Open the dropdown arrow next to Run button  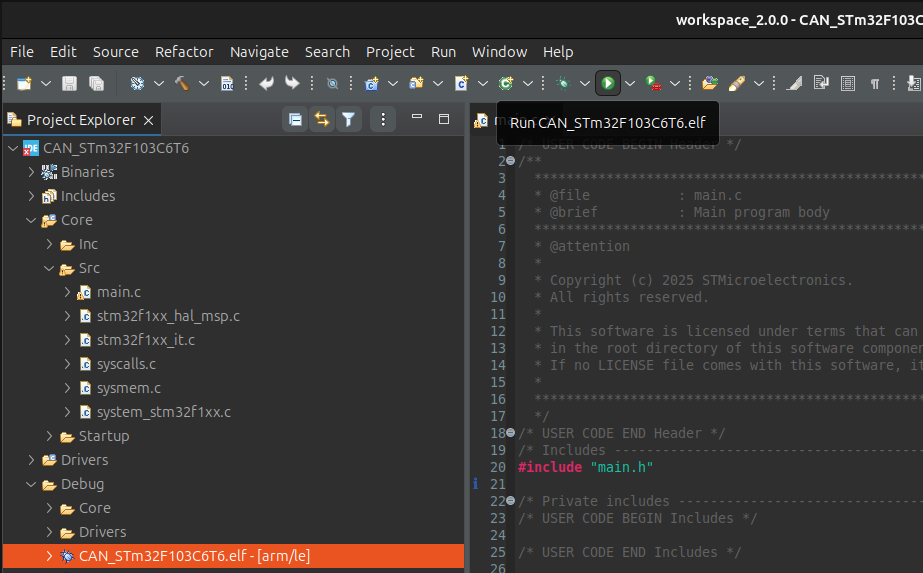pyautogui.click(x=630, y=83)
